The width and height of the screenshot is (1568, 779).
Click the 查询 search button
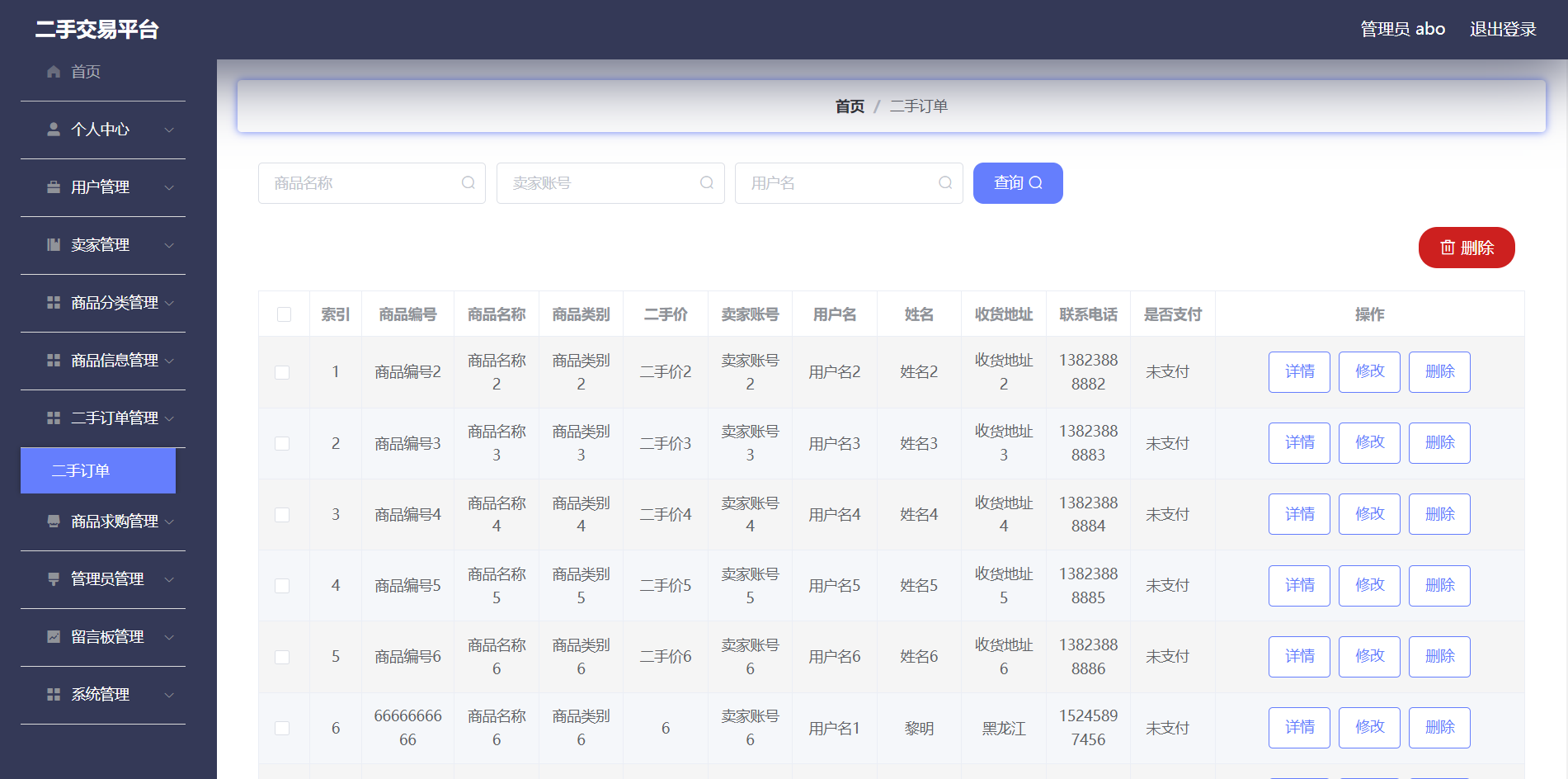[1018, 183]
